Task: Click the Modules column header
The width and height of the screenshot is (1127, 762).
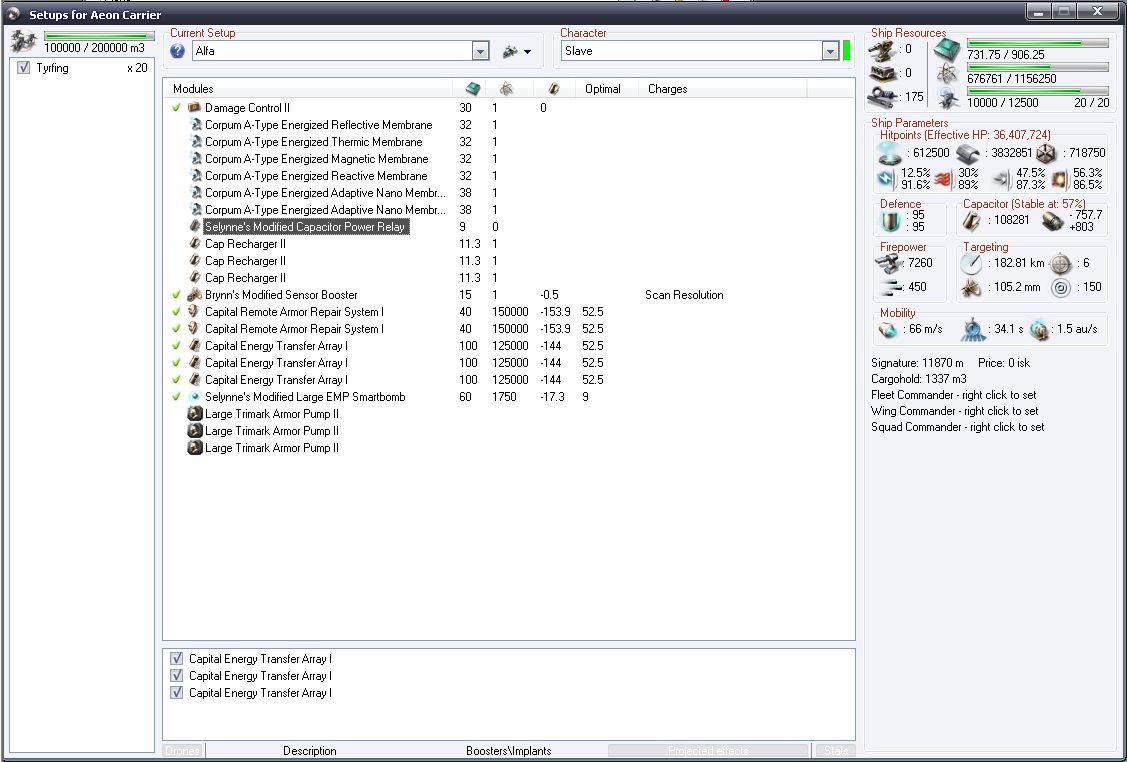Action: [308, 88]
